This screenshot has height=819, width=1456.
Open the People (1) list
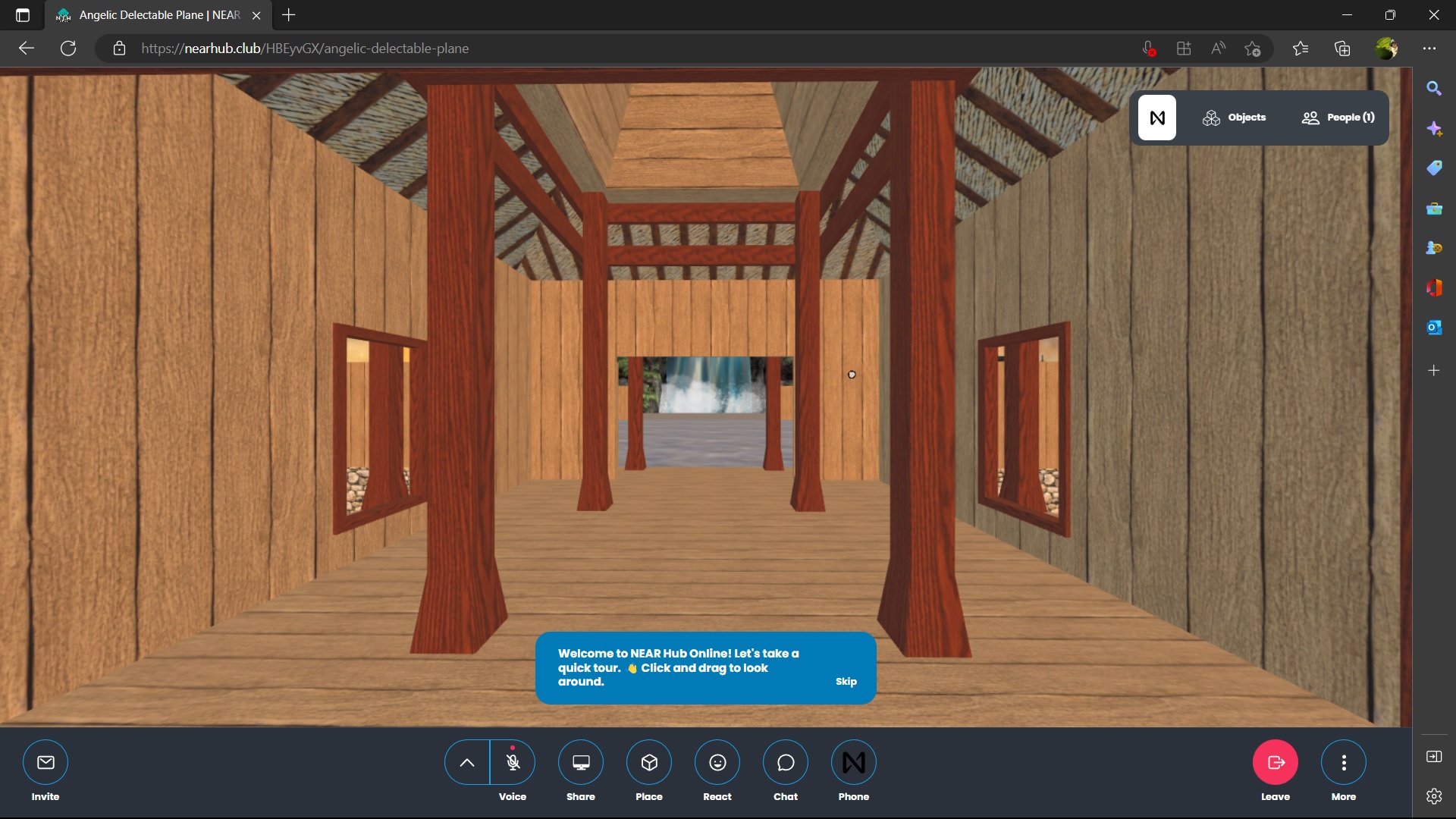[1338, 118]
